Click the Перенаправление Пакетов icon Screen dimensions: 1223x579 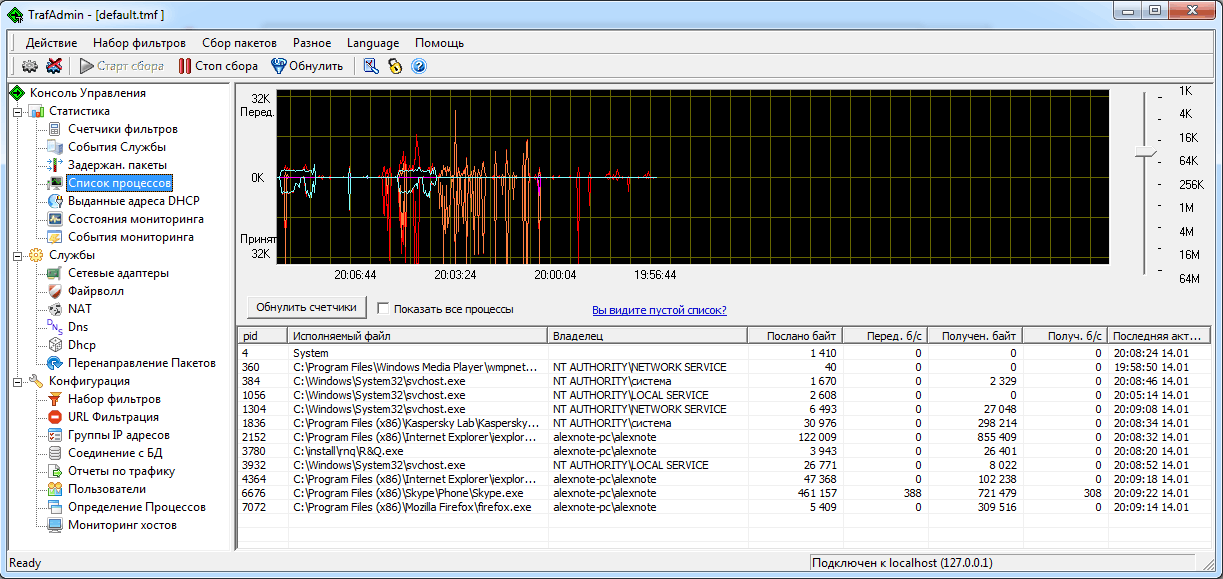(x=55, y=363)
